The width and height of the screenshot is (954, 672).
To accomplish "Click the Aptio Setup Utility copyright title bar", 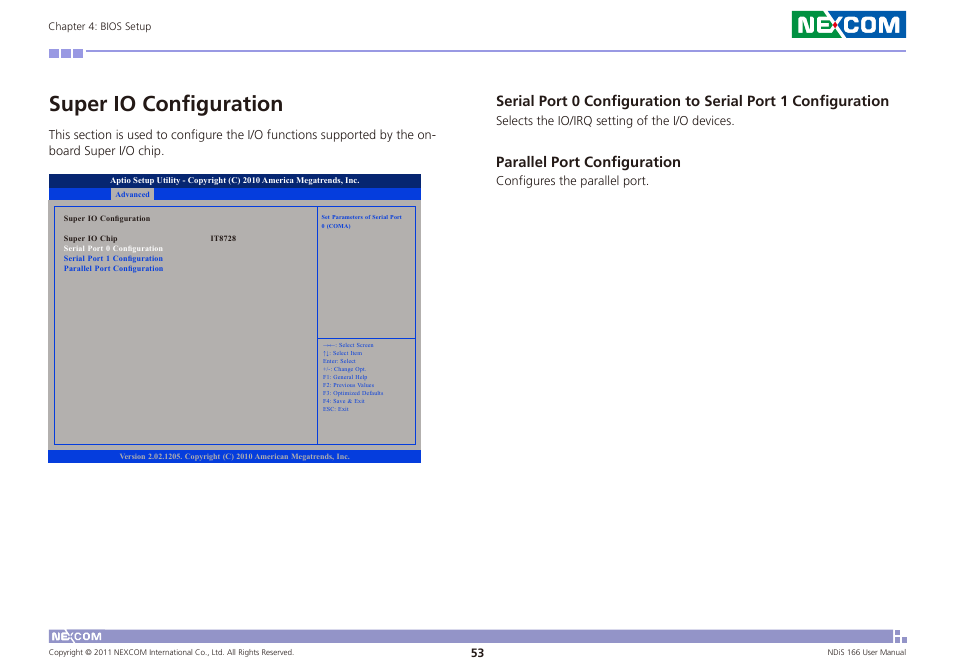I will pos(234,180).
